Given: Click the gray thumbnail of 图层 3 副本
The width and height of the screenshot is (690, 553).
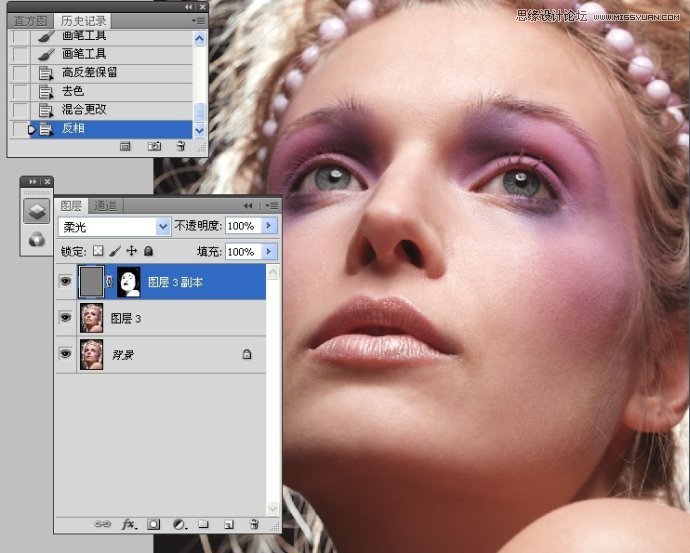Looking at the screenshot, I should click(92, 282).
